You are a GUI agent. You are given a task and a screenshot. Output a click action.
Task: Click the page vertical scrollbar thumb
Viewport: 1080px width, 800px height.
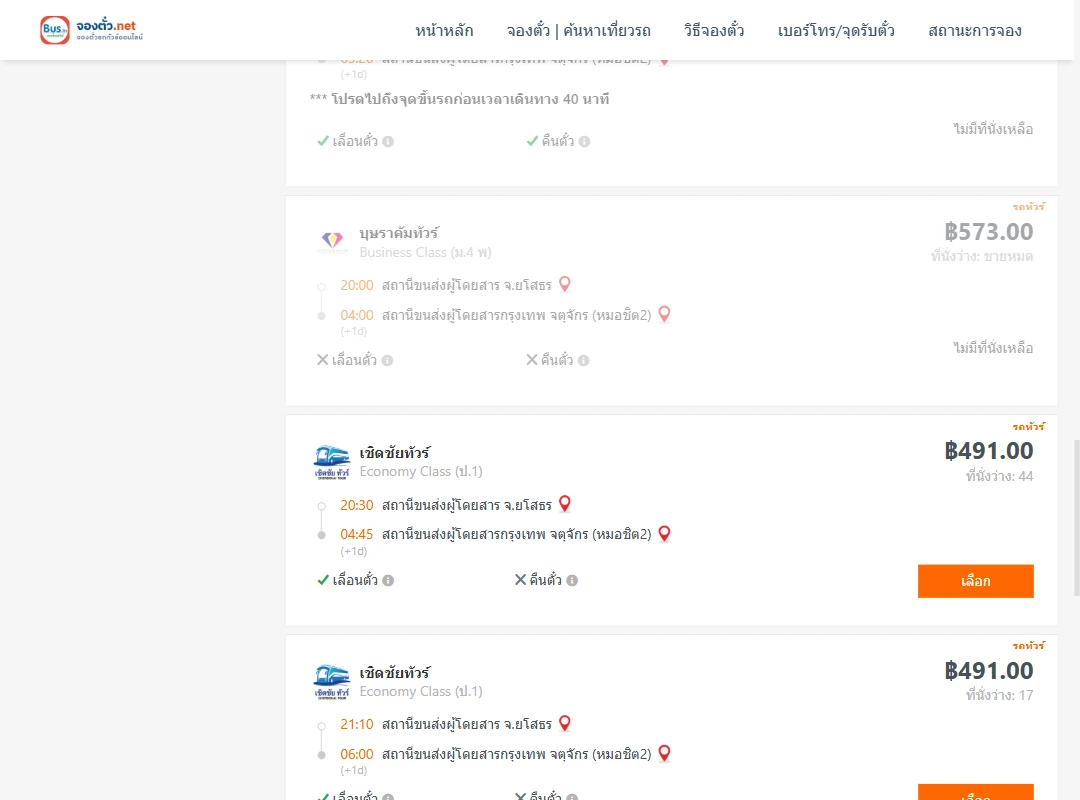pos(1076,517)
